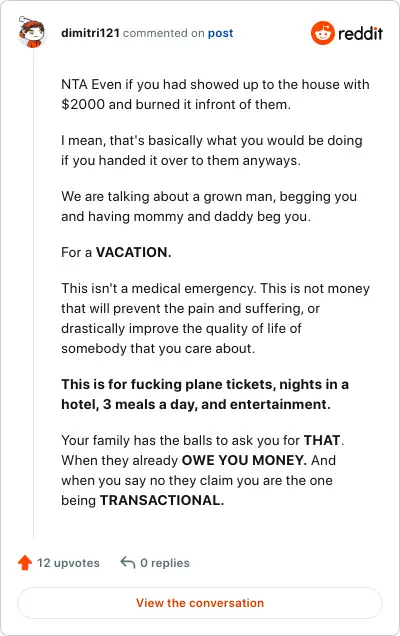
Task: Click the paragraph starting "NTA Even if"
Action: (x=215, y=94)
